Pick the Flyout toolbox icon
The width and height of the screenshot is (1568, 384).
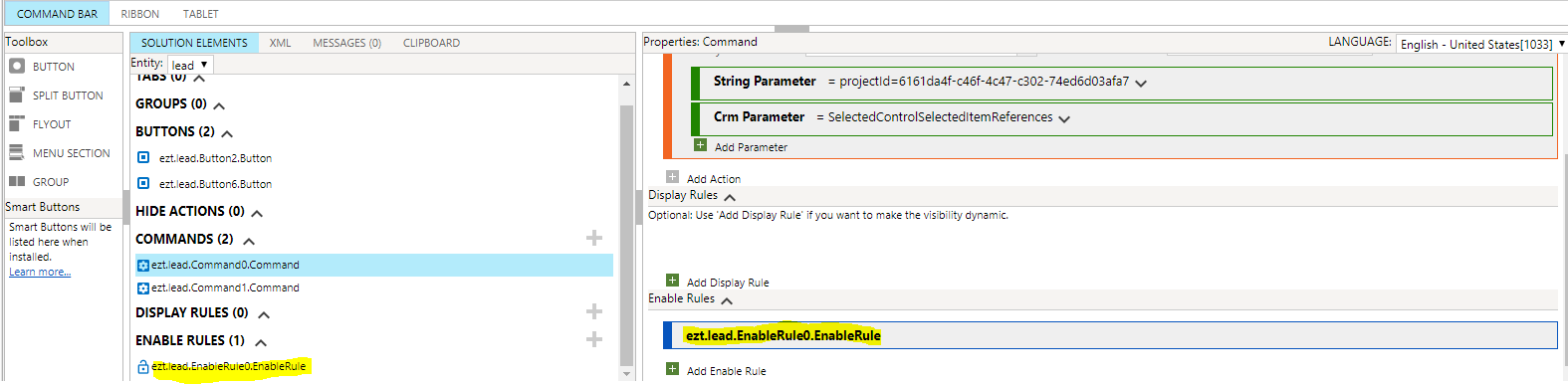(x=17, y=124)
